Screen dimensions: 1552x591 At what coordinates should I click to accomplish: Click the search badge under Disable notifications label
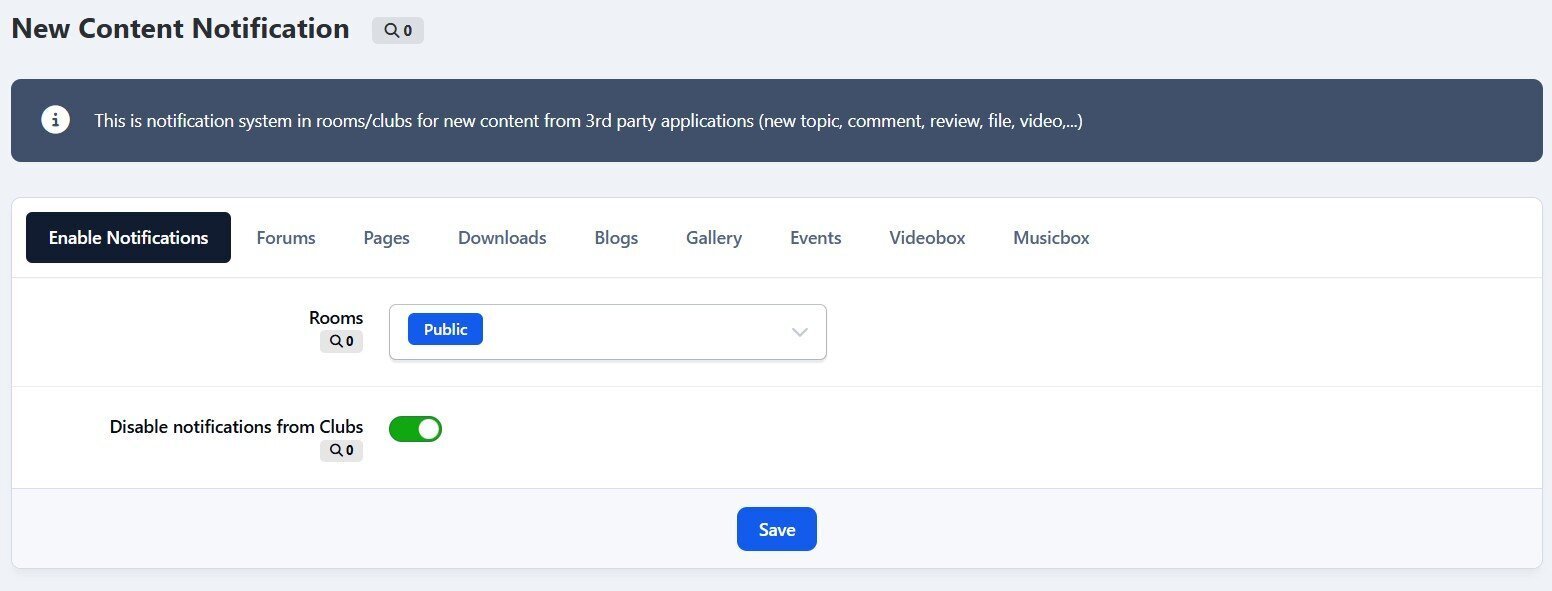342,451
